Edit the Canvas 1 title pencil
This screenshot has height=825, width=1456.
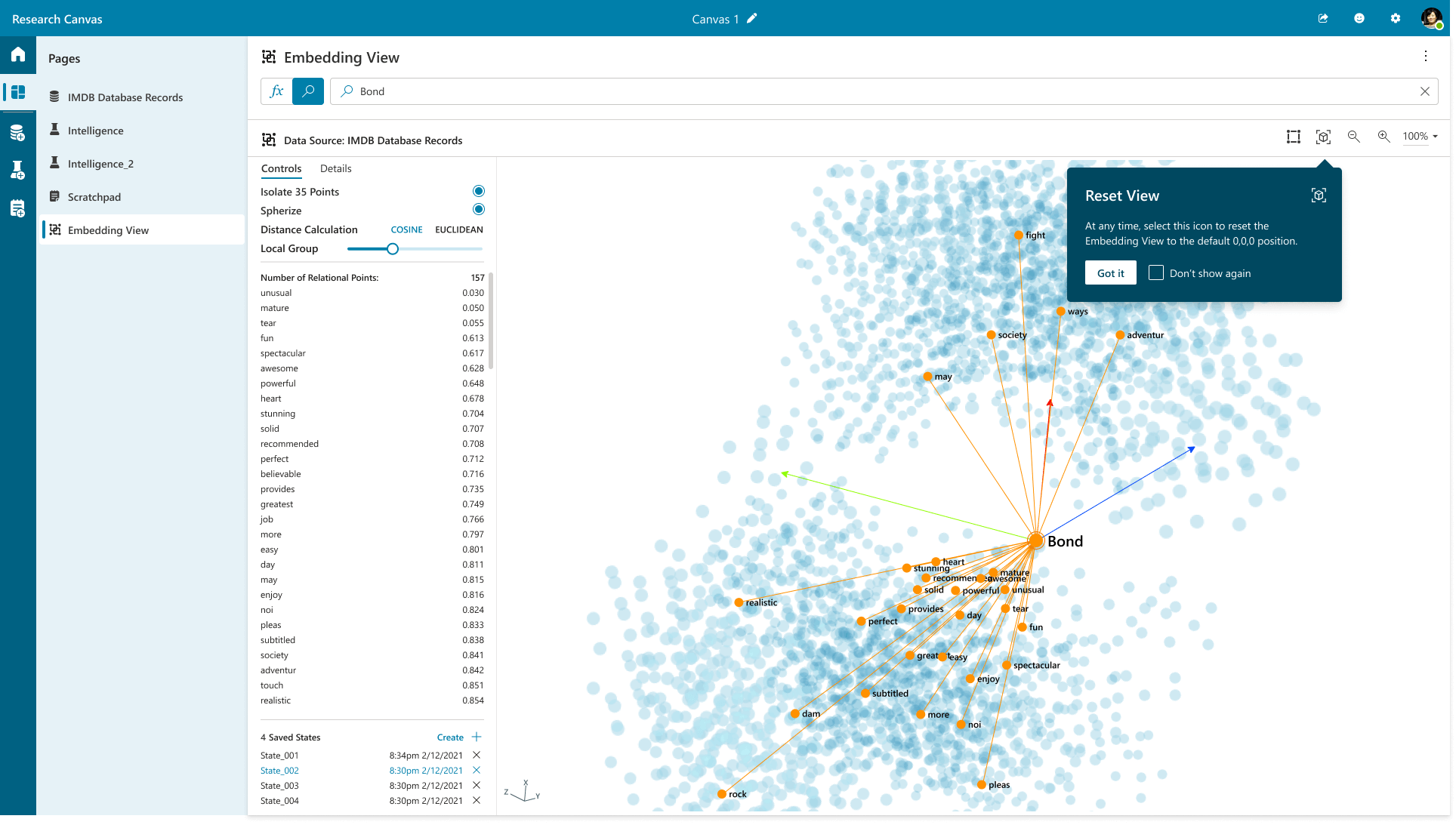coord(751,19)
